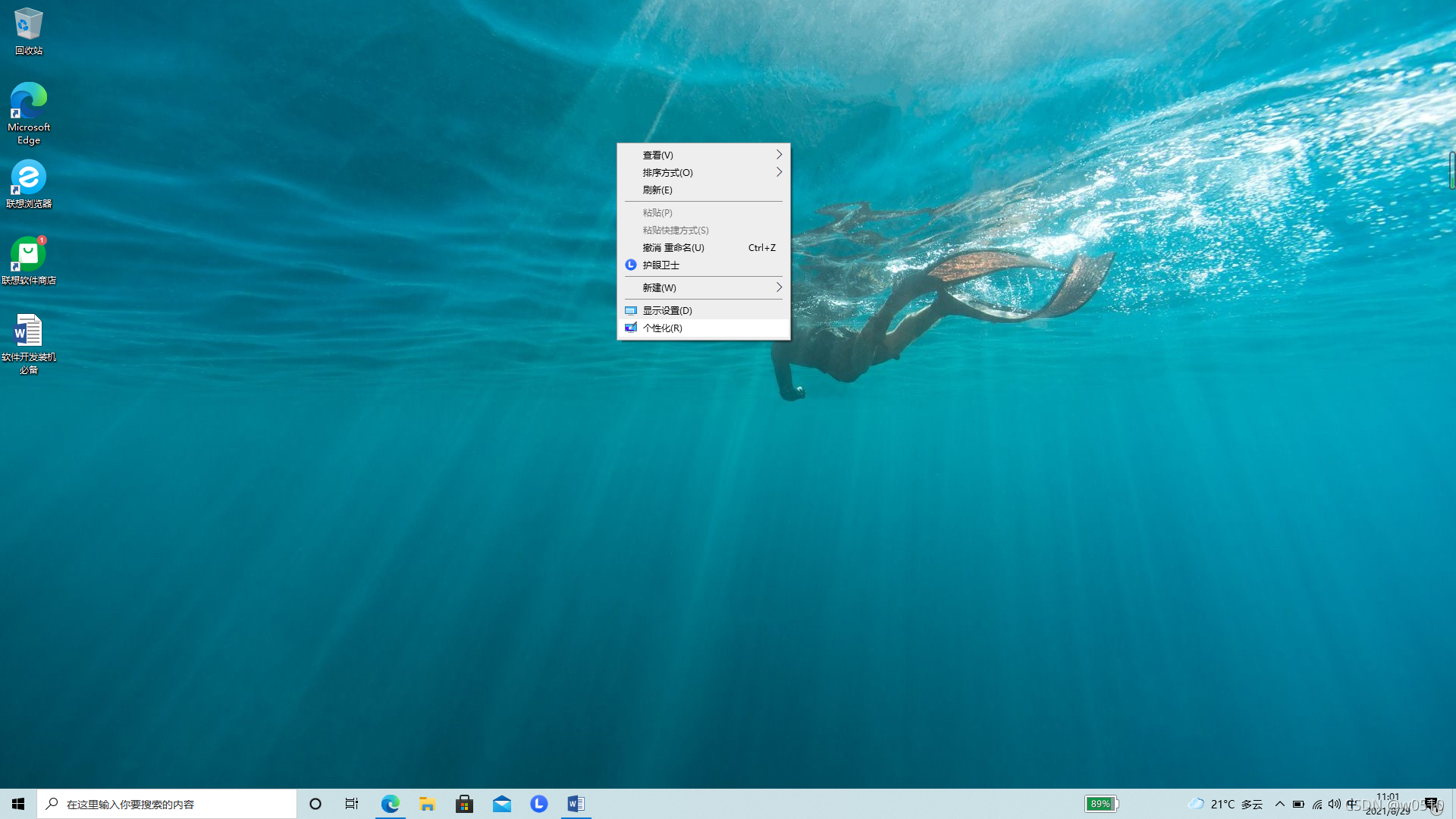Screen dimensions: 1456x819
Task: Switch to Word in the taskbar
Action: pyautogui.click(x=576, y=804)
